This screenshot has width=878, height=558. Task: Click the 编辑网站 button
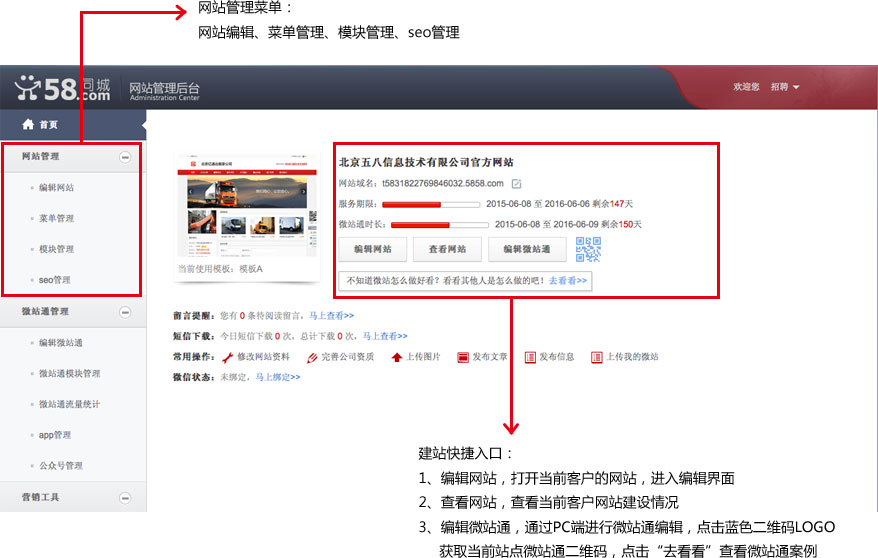(x=372, y=249)
